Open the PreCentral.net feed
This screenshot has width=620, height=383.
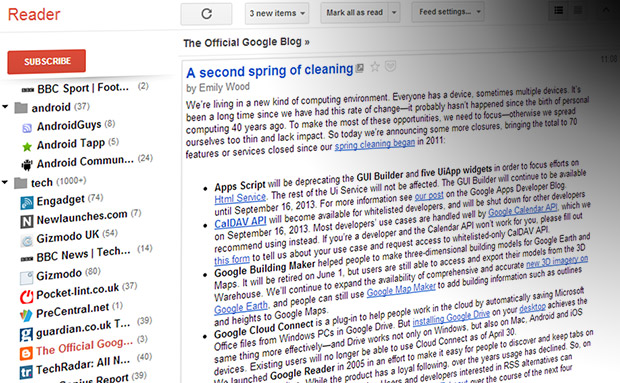(x=72, y=310)
